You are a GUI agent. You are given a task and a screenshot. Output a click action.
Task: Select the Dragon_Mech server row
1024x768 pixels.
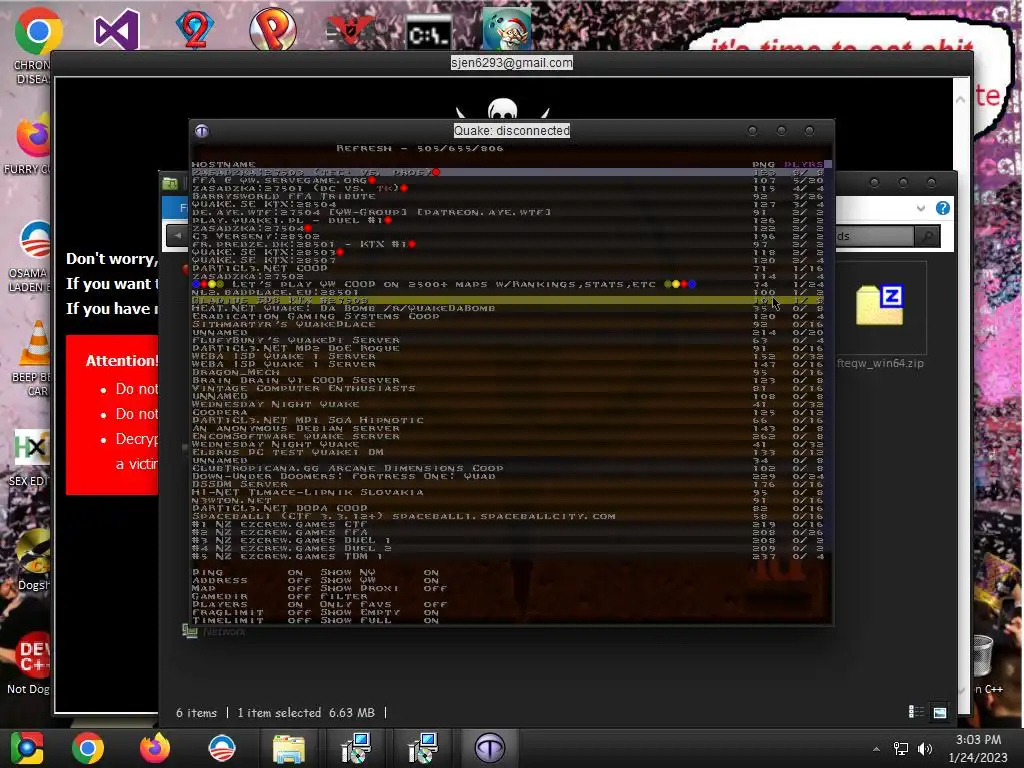pyautogui.click(x=507, y=372)
